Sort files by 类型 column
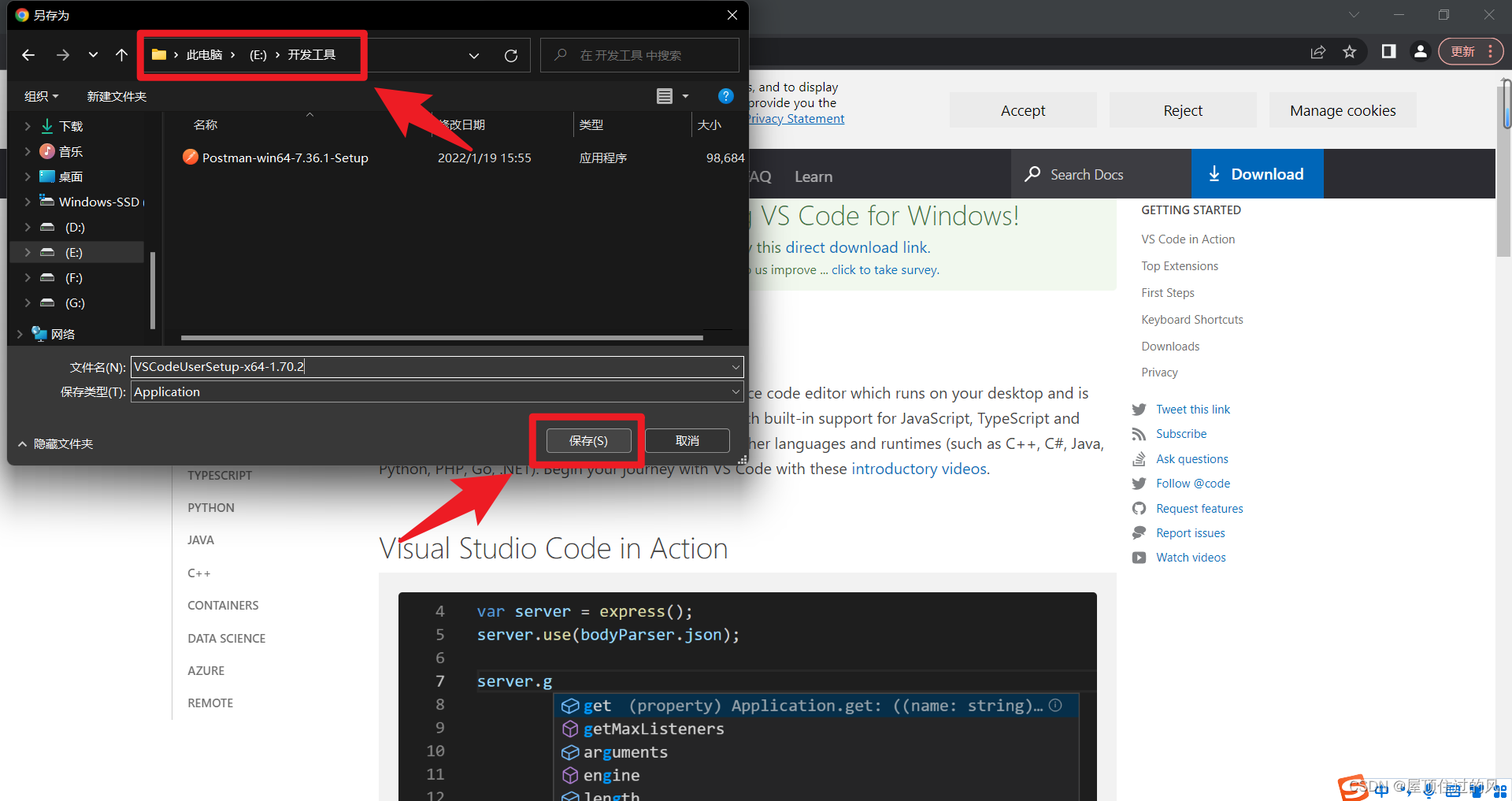Viewport: 1512px width, 801px height. pyautogui.click(x=591, y=124)
